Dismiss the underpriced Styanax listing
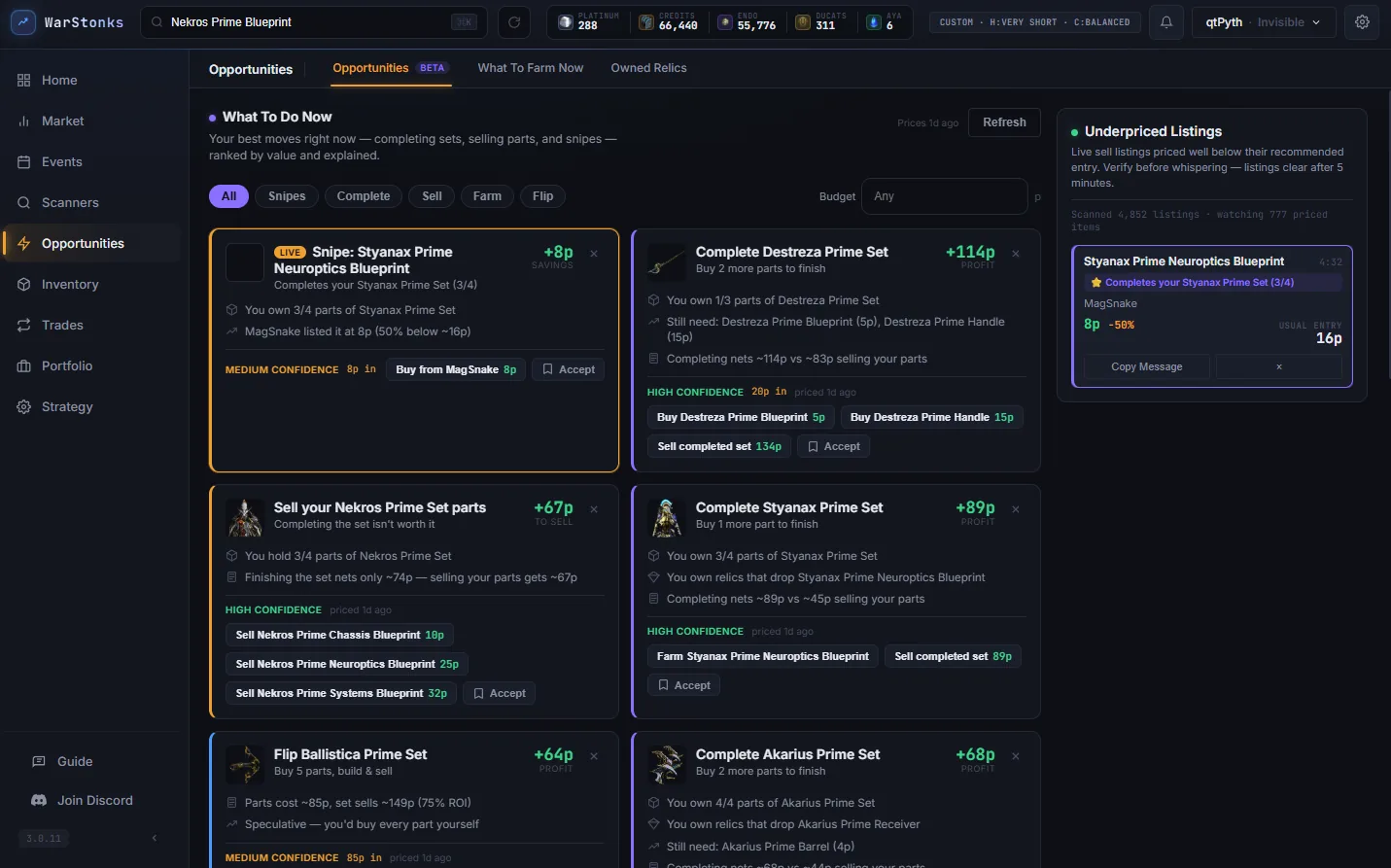 pos(1279,366)
